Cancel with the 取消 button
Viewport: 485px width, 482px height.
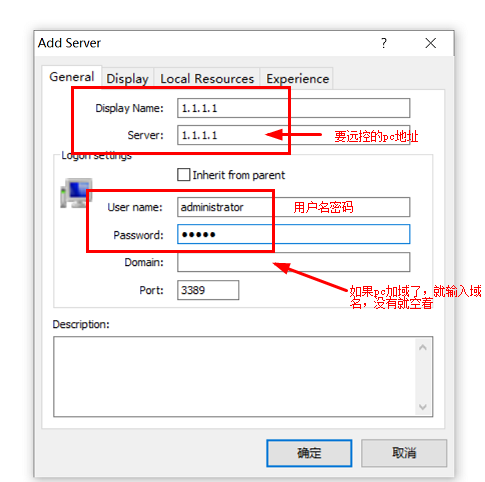(x=404, y=453)
